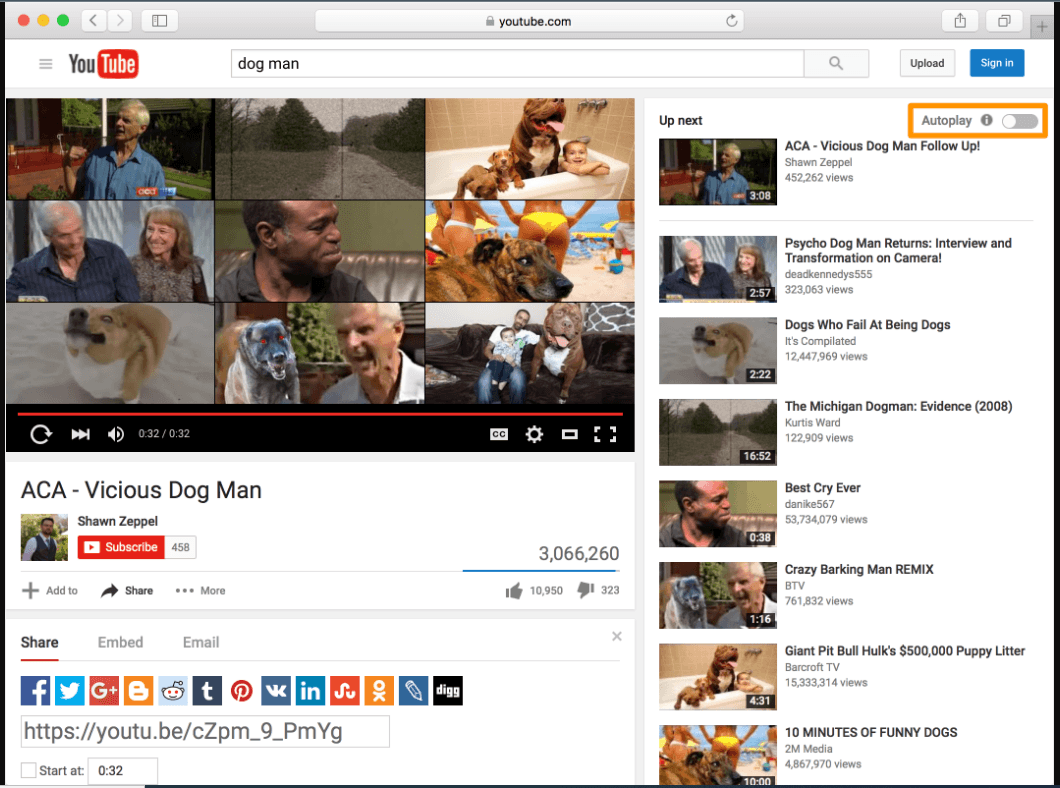
Task: Switch to the Embed tab
Action: tap(120, 642)
